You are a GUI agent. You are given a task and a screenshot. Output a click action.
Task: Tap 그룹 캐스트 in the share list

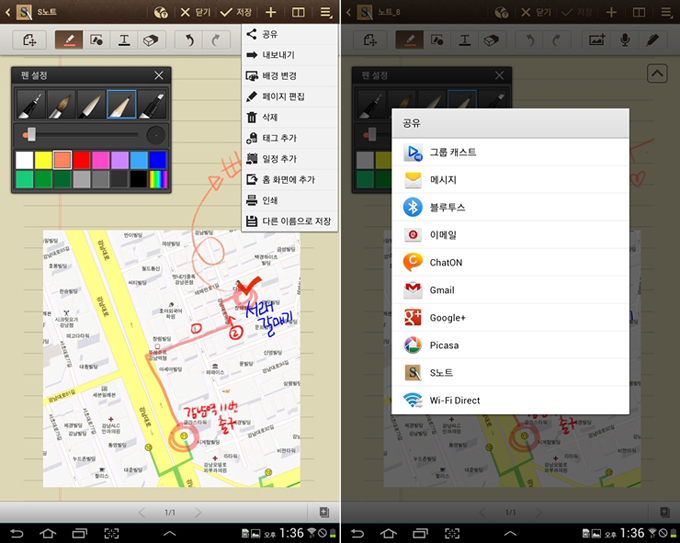click(452, 152)
